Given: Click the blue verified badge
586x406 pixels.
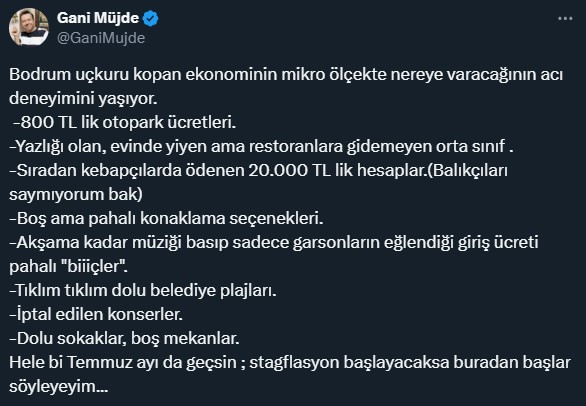Looking at the screenshot, I should [151, 18].
